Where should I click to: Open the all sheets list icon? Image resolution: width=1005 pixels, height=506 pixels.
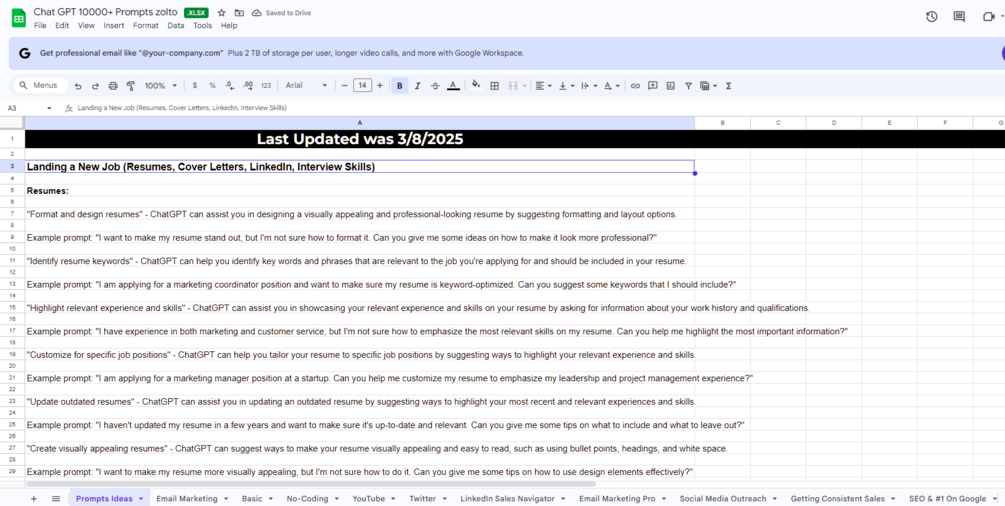(x=56, y=498)
